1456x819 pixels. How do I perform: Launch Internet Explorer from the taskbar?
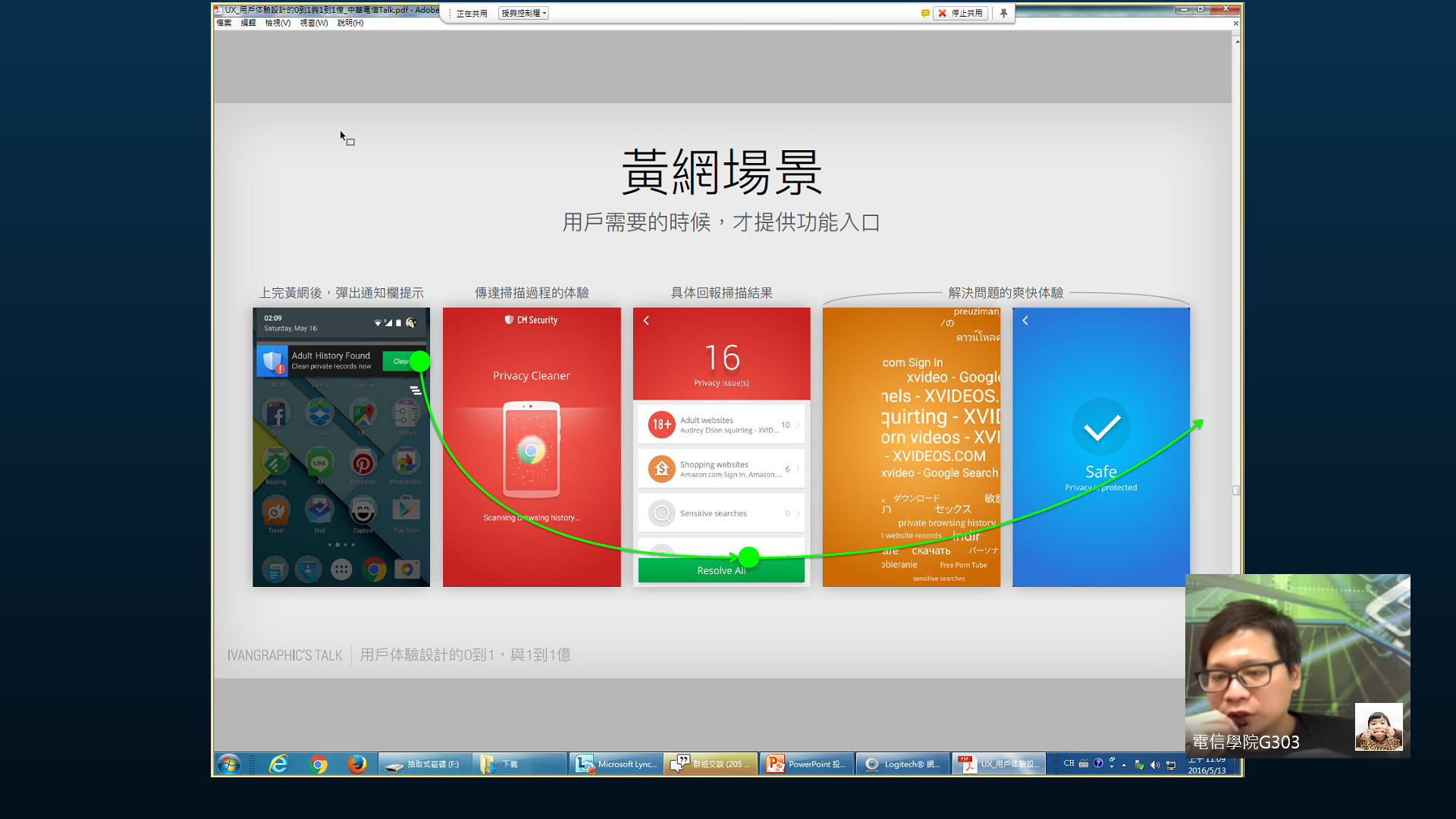[278, 764]
